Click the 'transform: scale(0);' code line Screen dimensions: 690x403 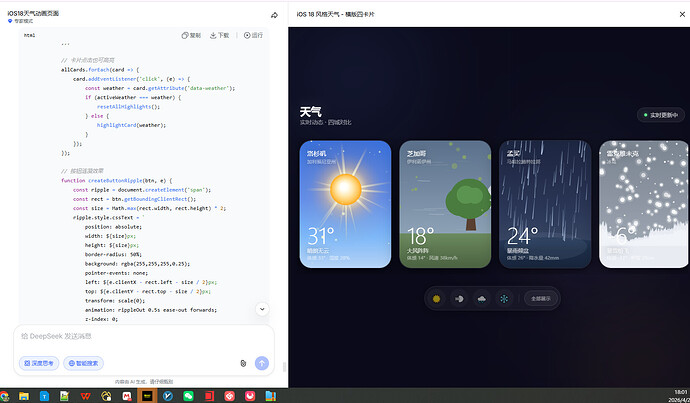115,301
